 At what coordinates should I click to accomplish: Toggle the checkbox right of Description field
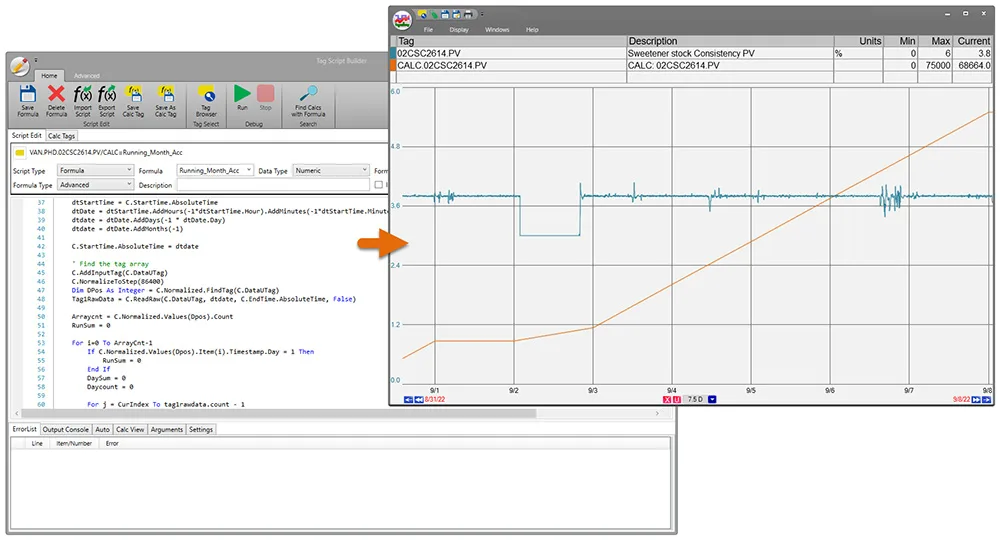coord(378,185)
